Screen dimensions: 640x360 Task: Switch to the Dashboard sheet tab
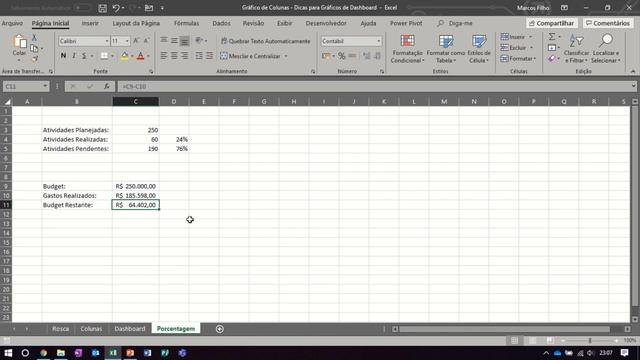tap(130, 329)
